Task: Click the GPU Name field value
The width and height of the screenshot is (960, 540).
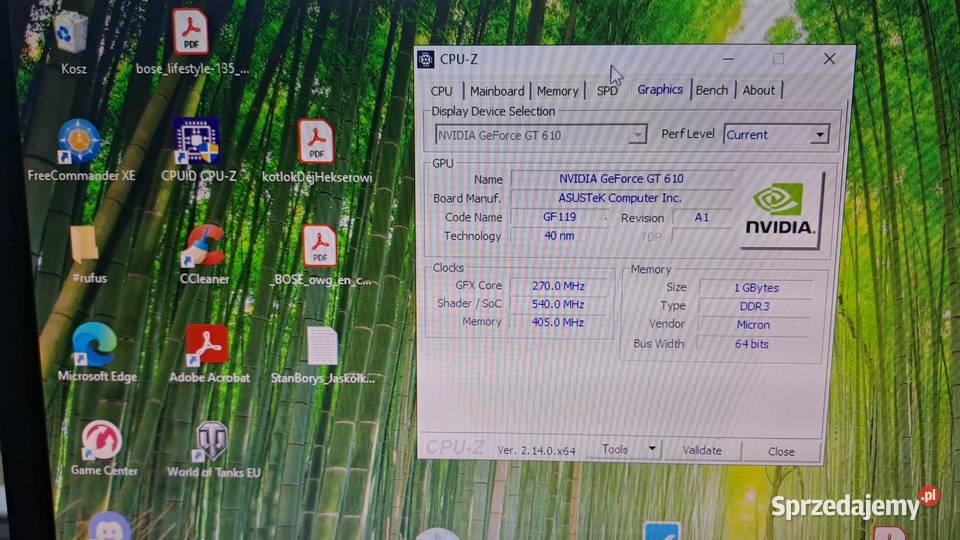Action: (x=621, y=179)
